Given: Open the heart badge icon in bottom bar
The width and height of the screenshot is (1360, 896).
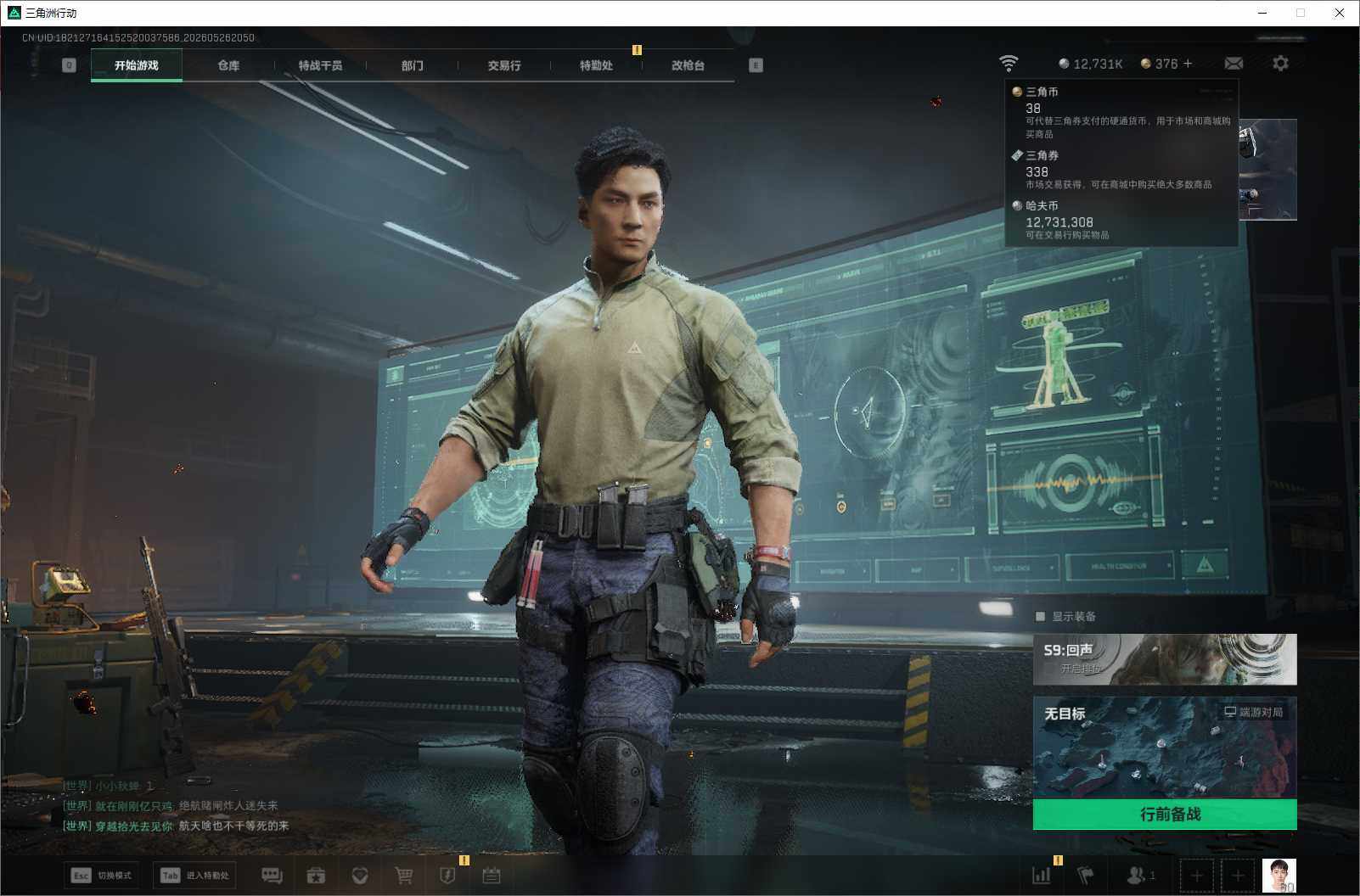Looking at the screenshot, I should tap(360, 875).
